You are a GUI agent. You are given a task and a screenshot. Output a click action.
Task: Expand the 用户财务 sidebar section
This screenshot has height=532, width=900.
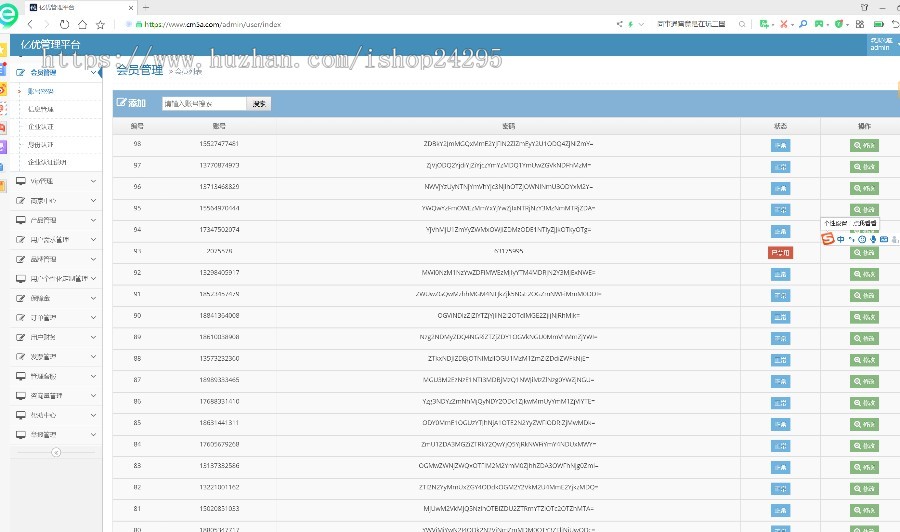click(93, 337)
